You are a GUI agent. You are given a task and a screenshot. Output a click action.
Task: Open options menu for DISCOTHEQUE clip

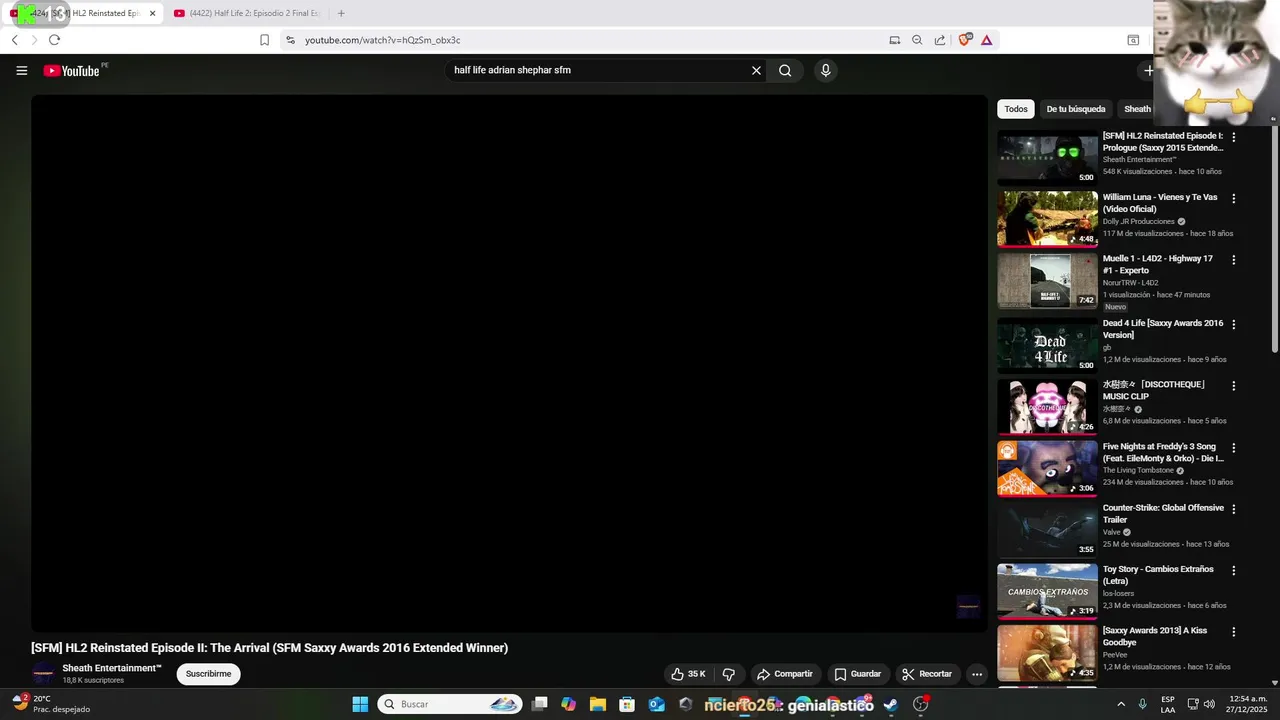tap(1233, 386)
